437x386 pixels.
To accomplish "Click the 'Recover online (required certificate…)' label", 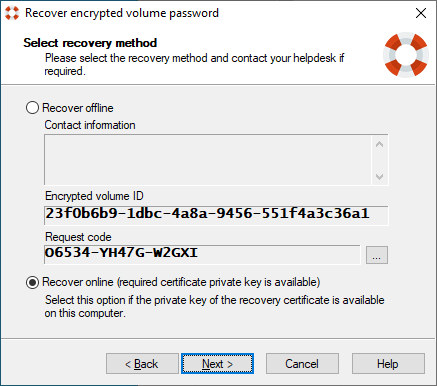I will [181, 282].
